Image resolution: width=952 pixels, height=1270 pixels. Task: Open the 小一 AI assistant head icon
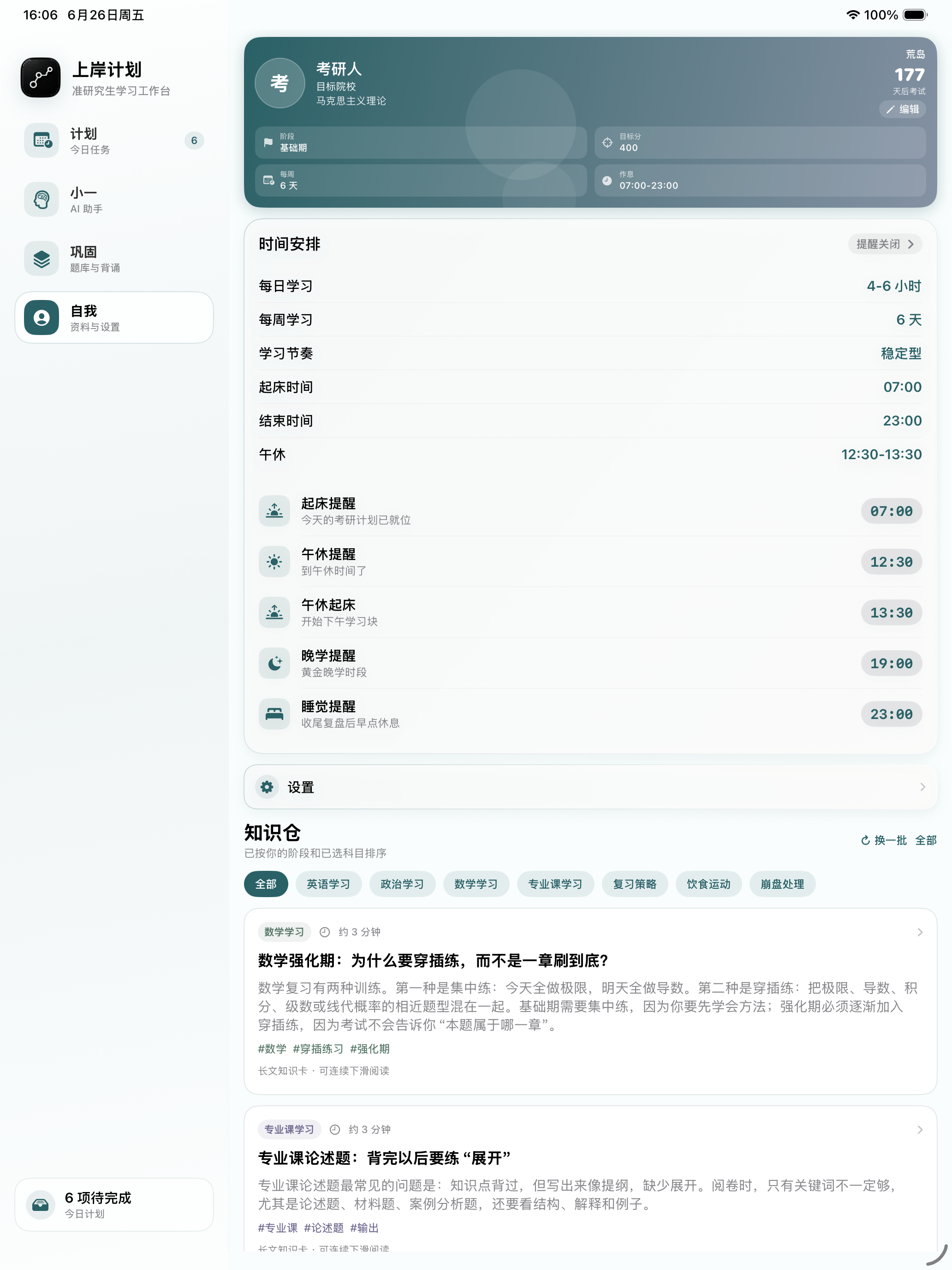42,199
